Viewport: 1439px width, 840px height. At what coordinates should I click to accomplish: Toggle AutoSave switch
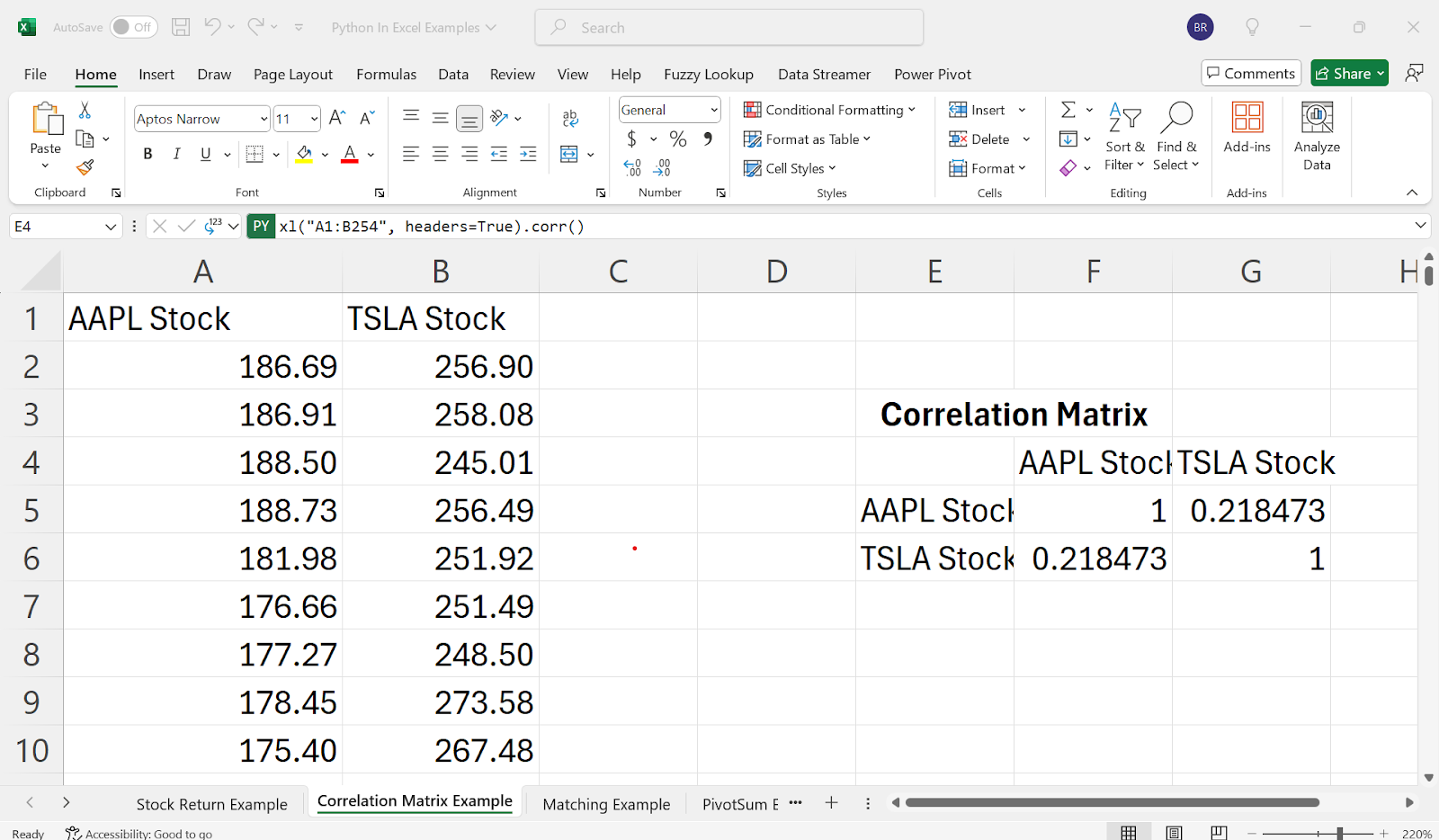(x=133, y=27)
